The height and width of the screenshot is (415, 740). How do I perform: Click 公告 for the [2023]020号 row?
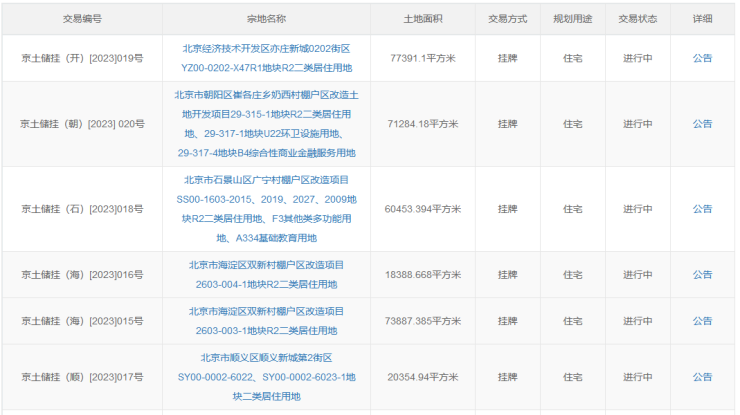702,124
